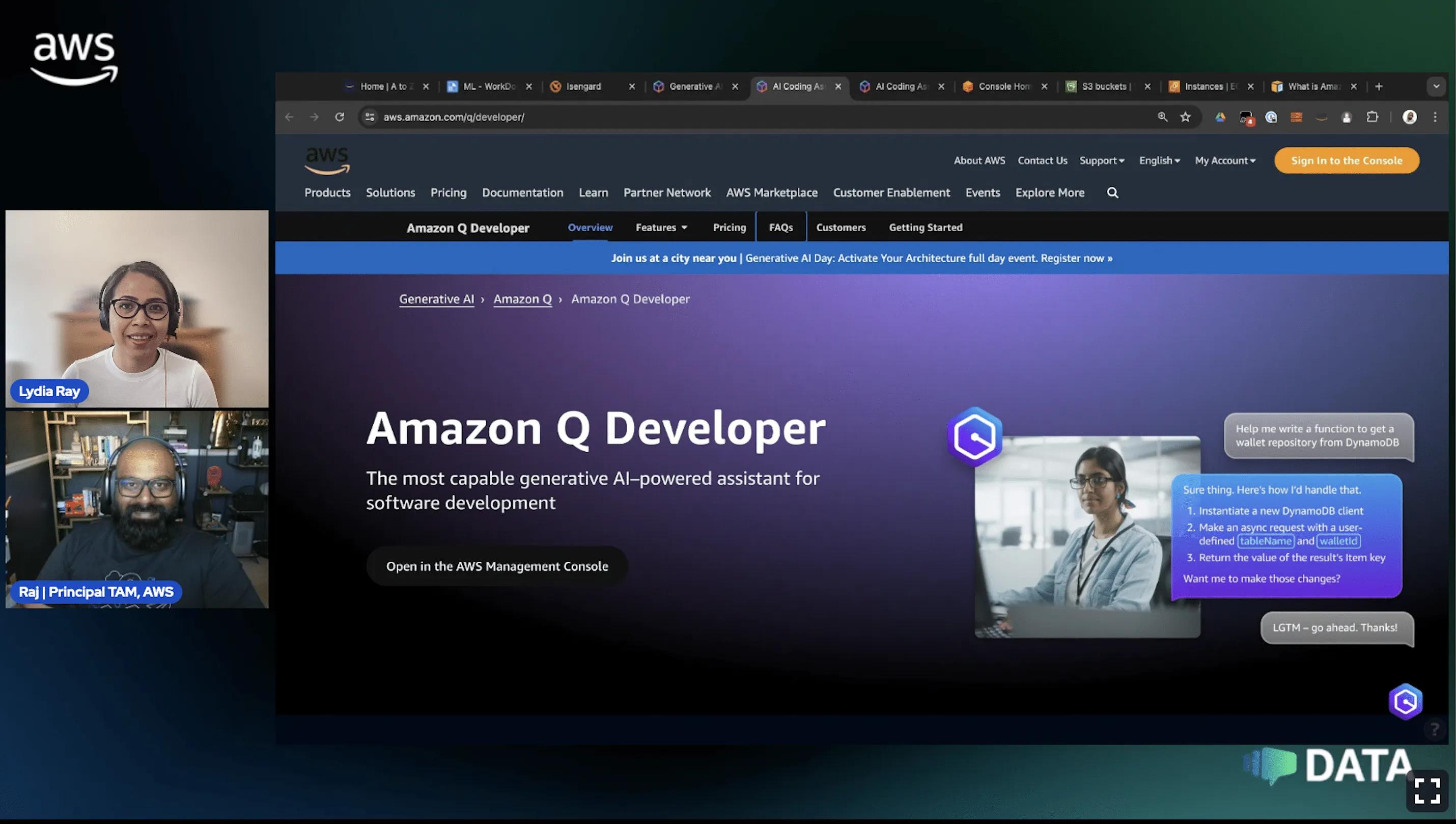Click Sign In to the Console button

[x=1346, y=161]
